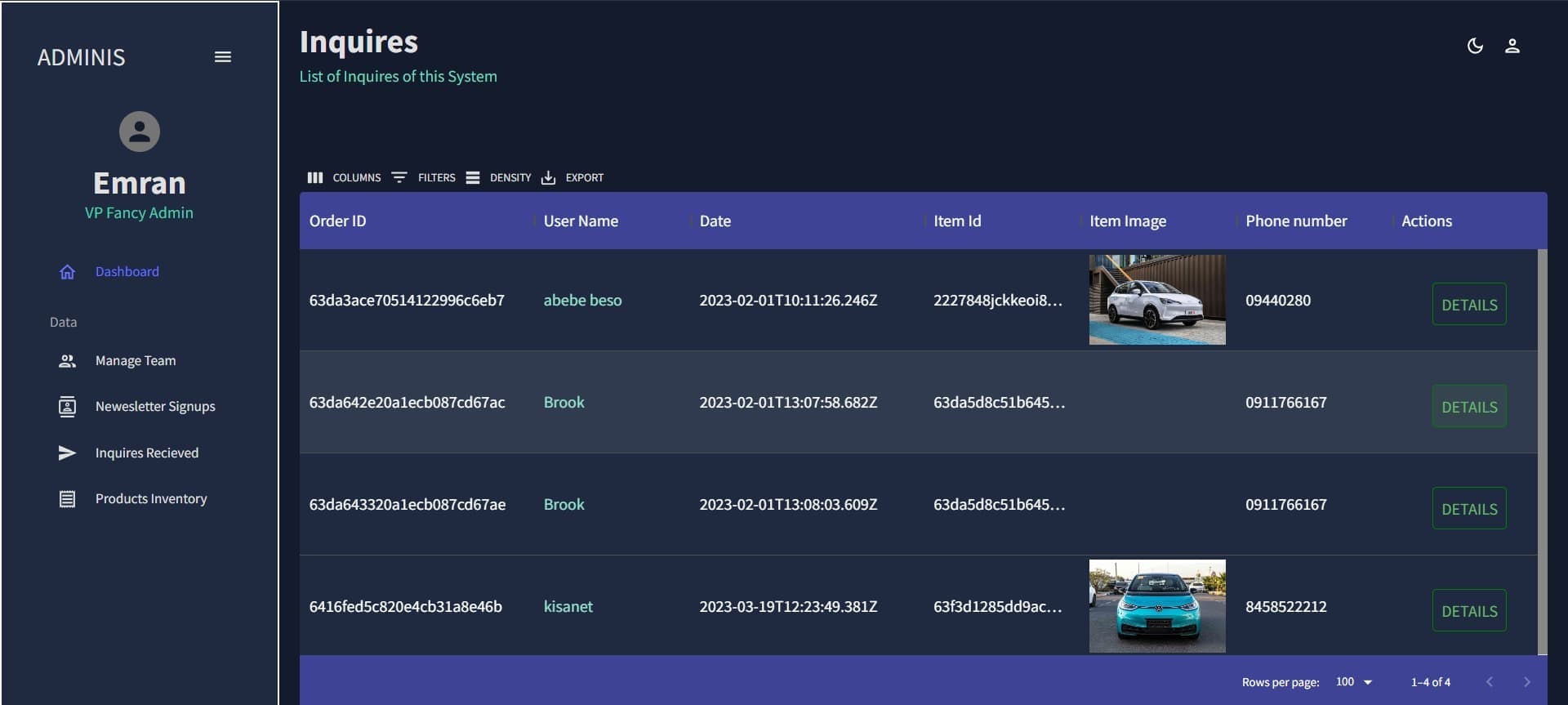
Task: Open the Columns visibility panel
Action: point(344,178)
